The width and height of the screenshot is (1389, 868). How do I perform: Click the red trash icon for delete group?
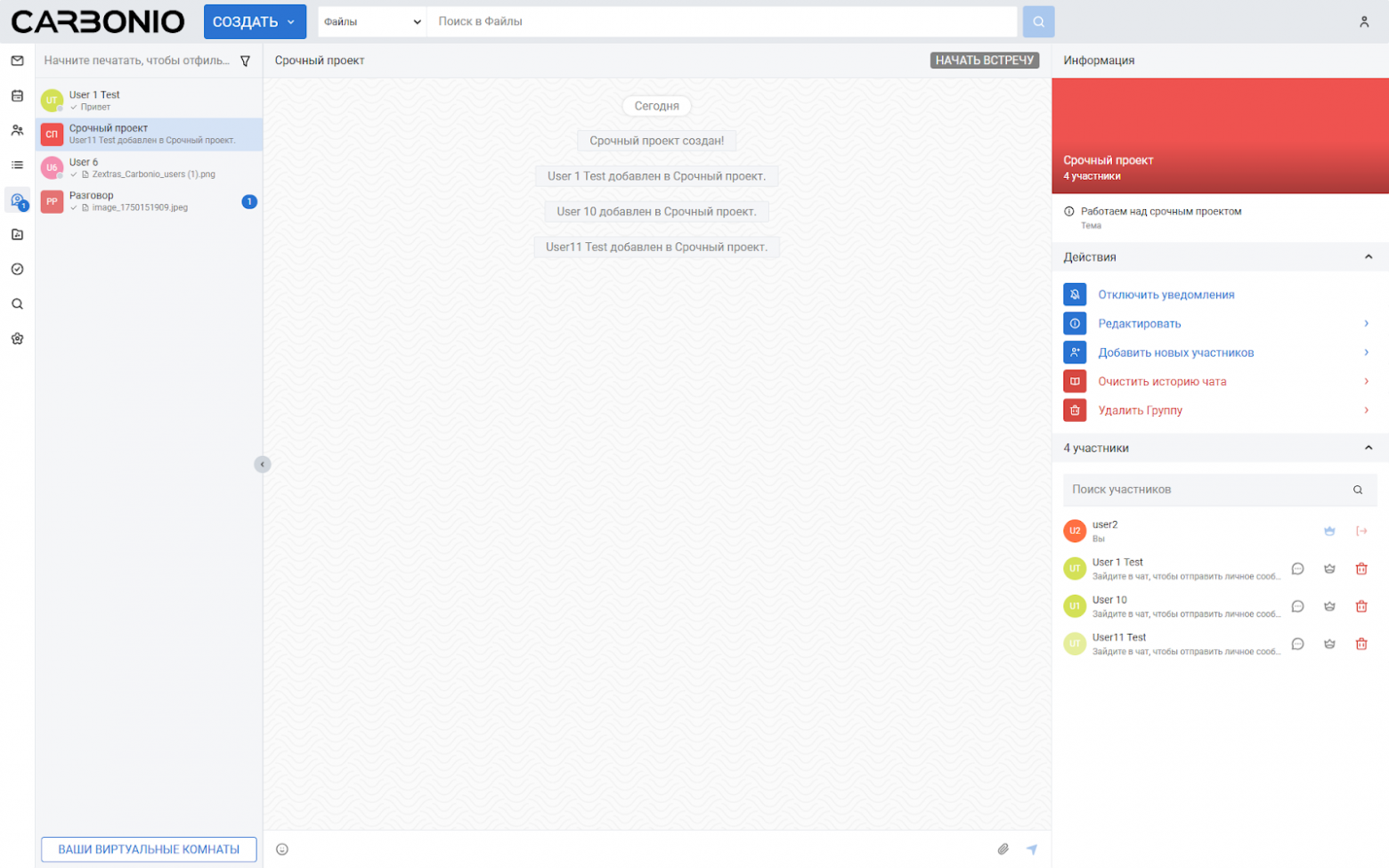pyautogui.click(x=1075, y=410)
